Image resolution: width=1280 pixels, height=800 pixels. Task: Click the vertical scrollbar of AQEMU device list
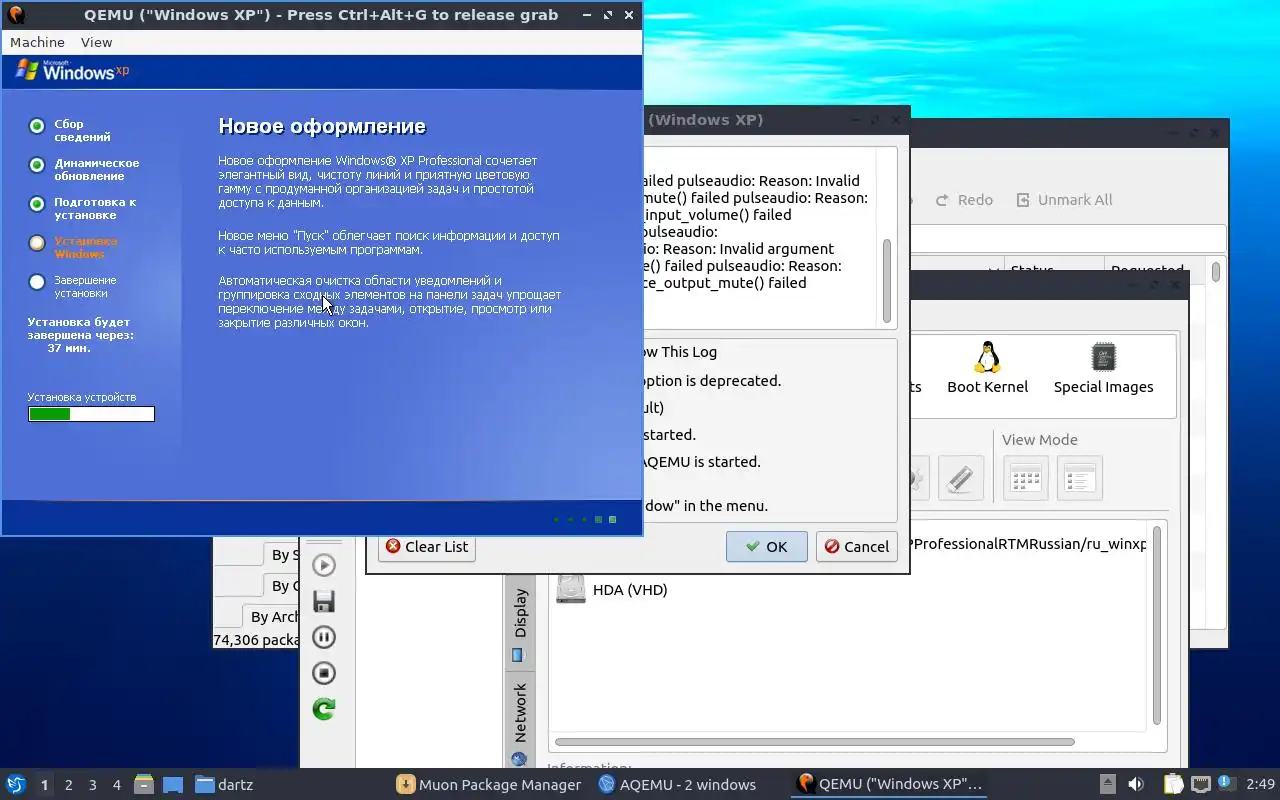pyautogui.click(x=1157, y=625)
